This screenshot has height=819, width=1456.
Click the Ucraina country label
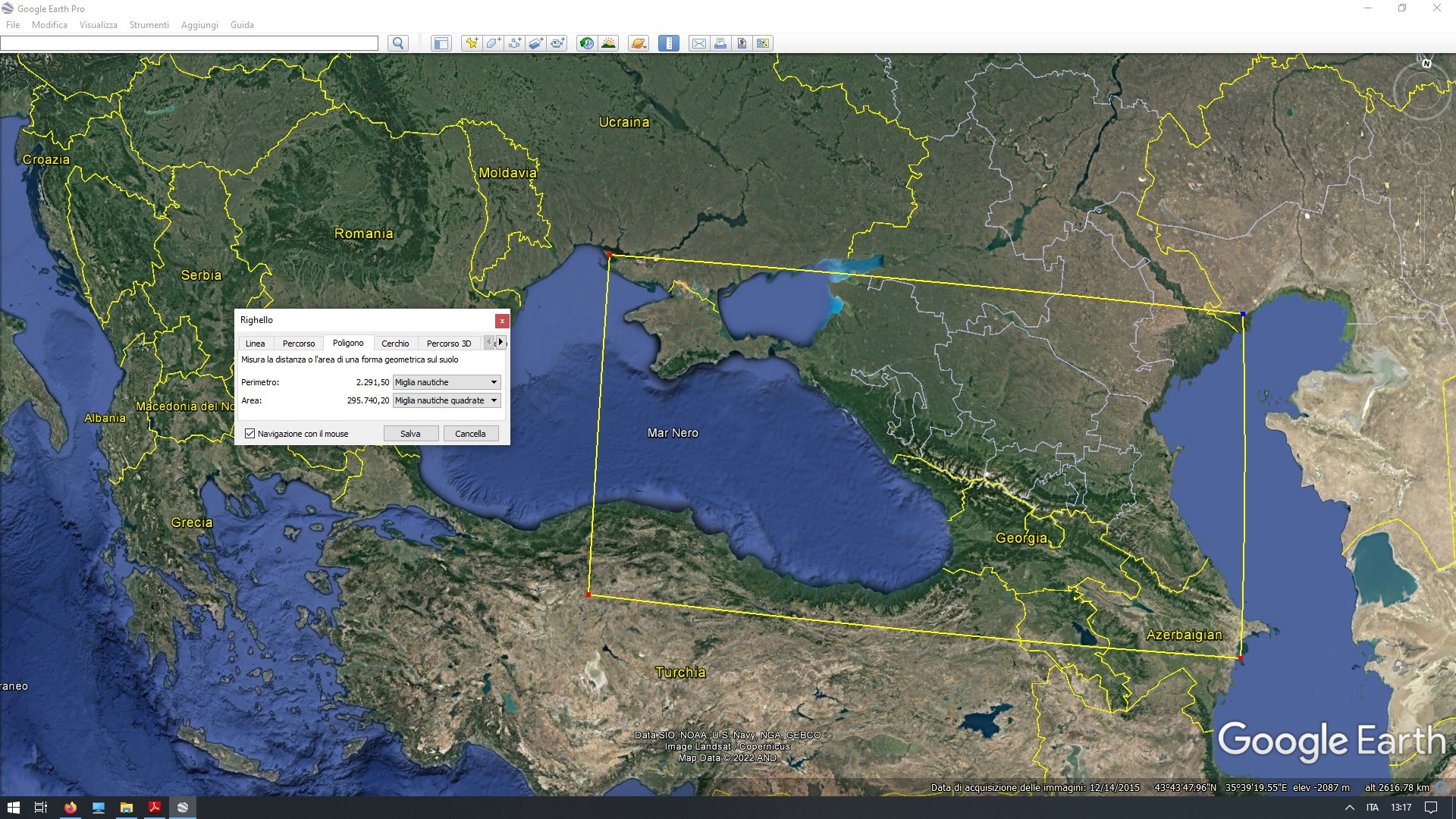[x=624, y=122]
